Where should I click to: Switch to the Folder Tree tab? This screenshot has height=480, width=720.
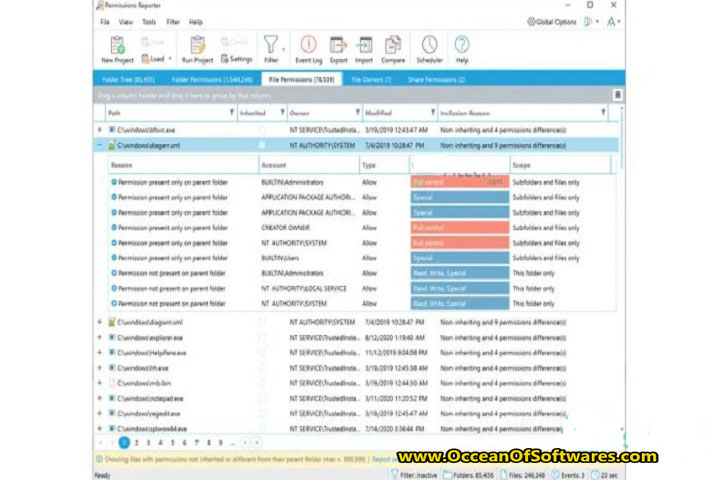128,79
